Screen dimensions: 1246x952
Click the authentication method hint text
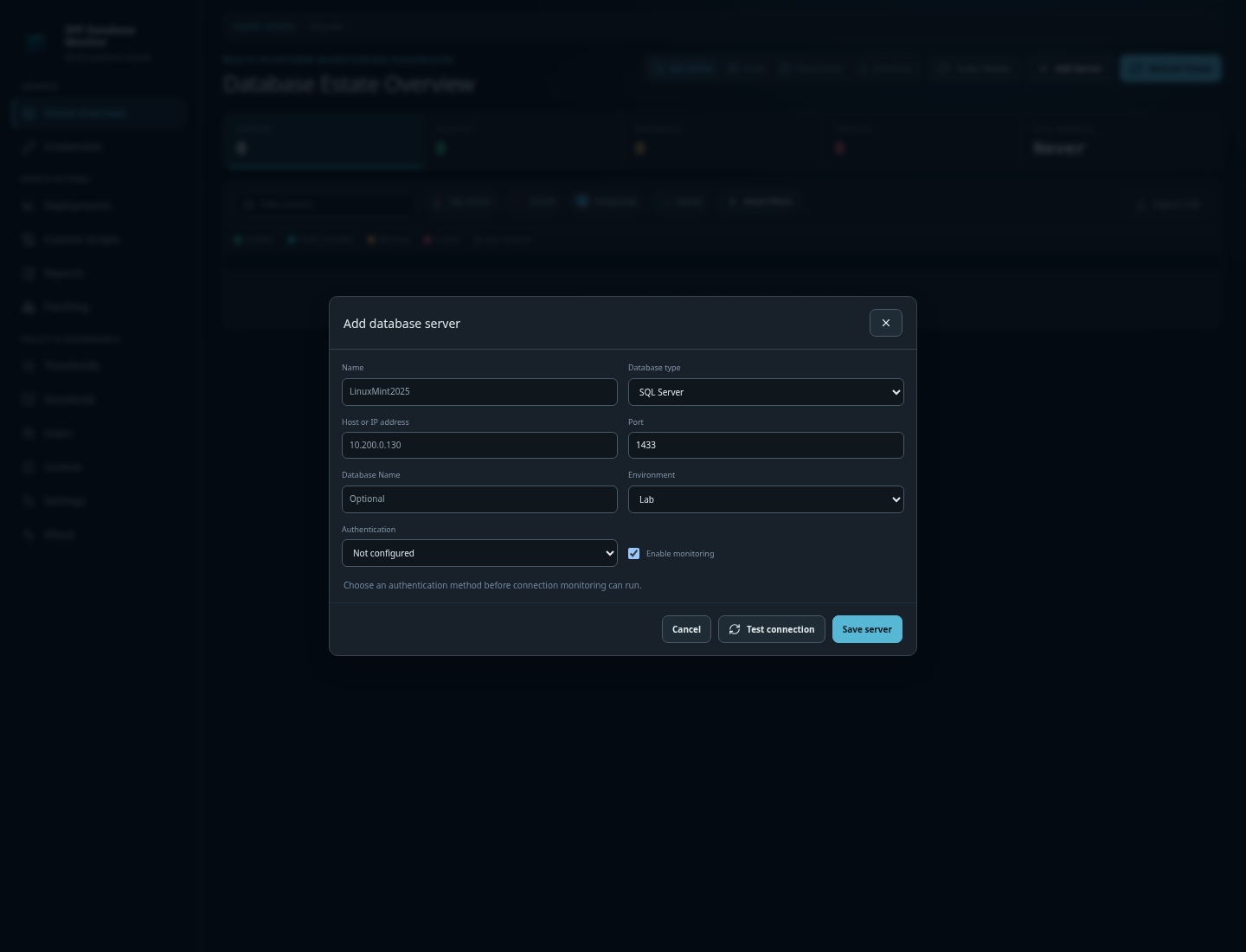pyautogui.click(x=492, y=585)
